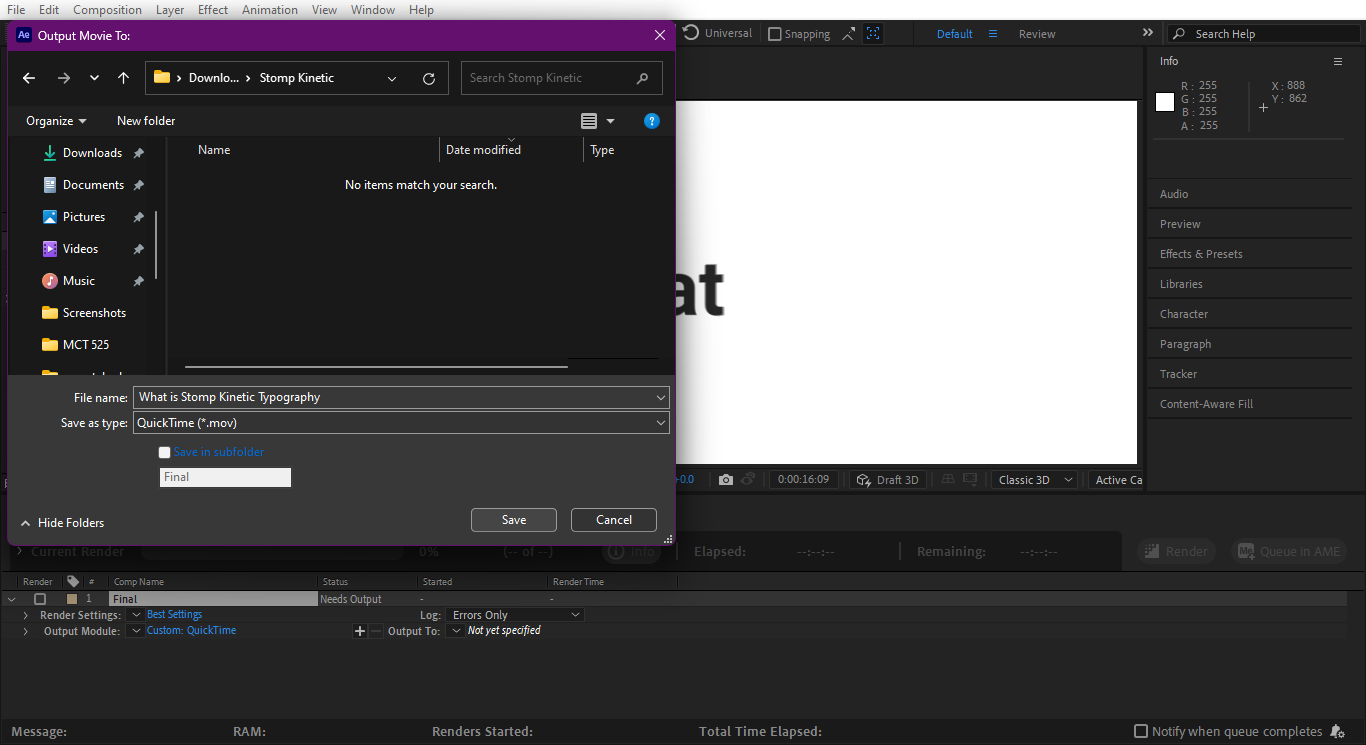This screenshot has width=1366, height=745.
Task: Refresh the Stomp Kinetic folder view
Action: (429, 78)
